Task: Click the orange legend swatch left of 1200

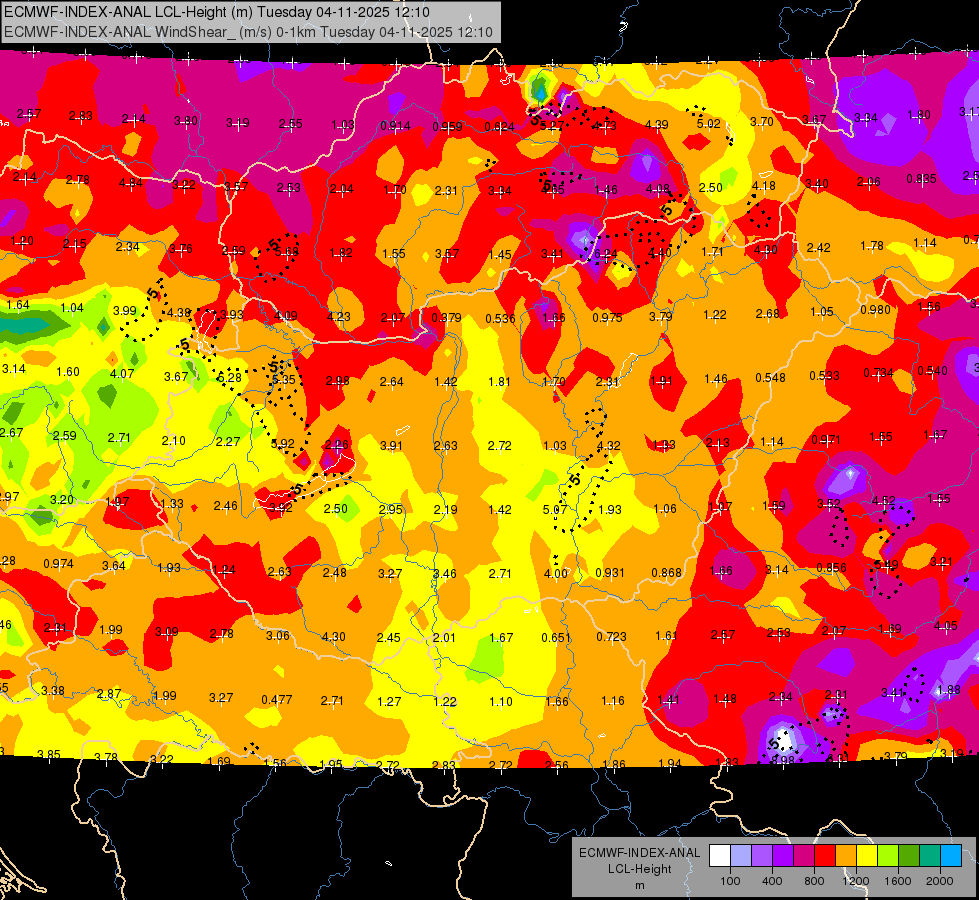Action: point(845,856)
